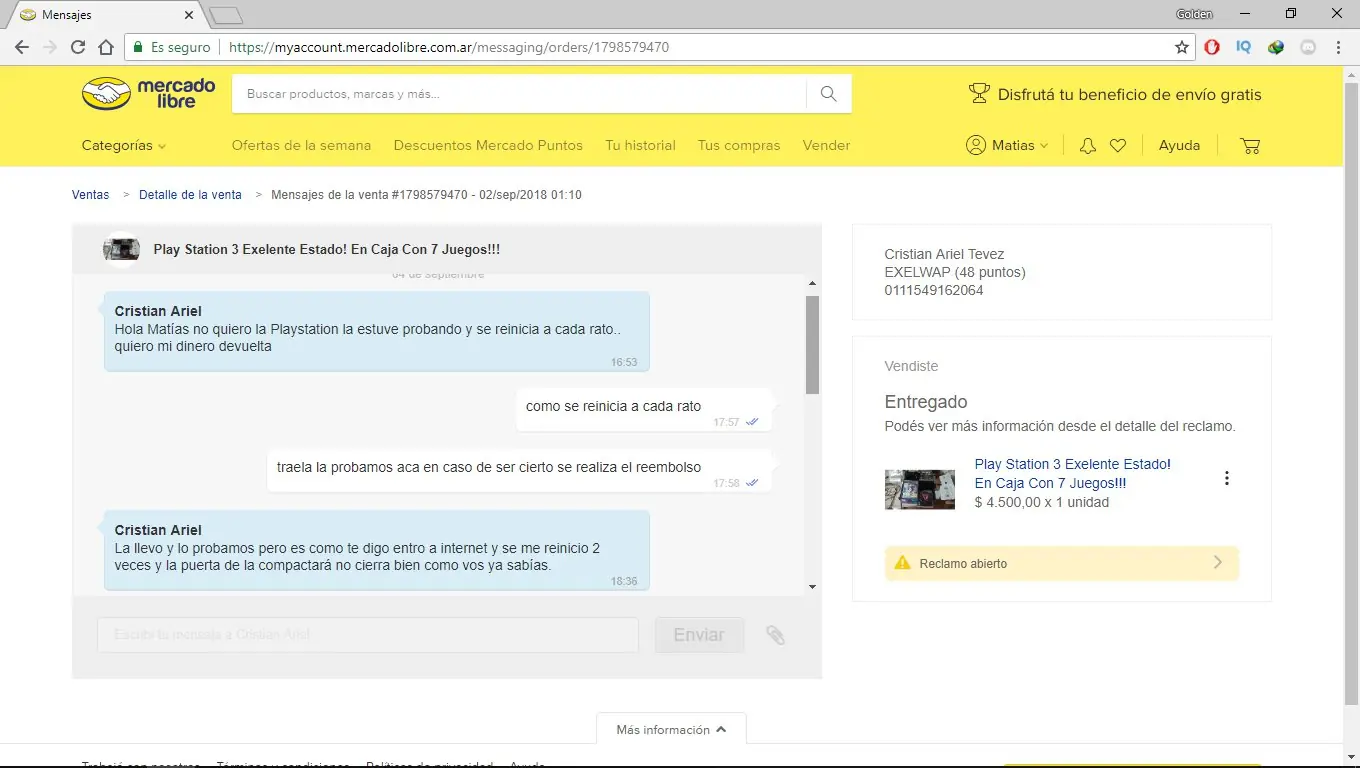Click Disfrutá tu beneficio de envío gratis
This screenshot has height=768, width=1360.
(1129, 95)
